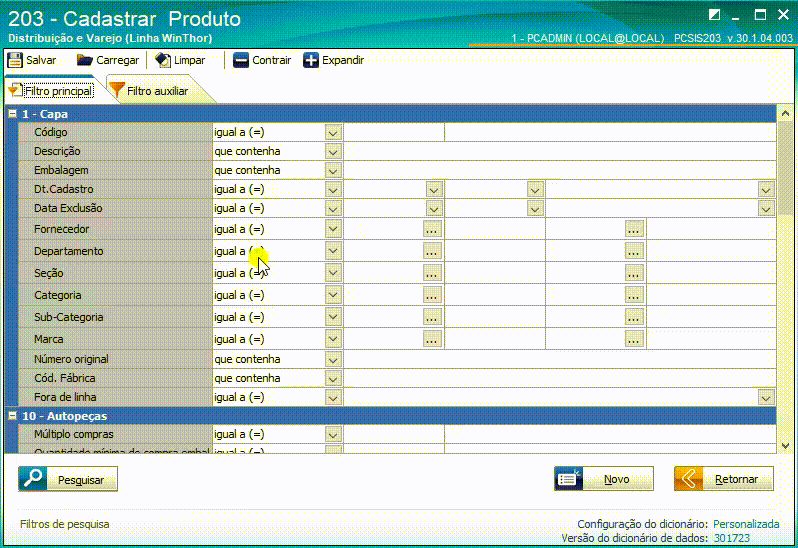Open the Marca operator dropdown
Screen dimensions: 798x548
coord(333,339)
